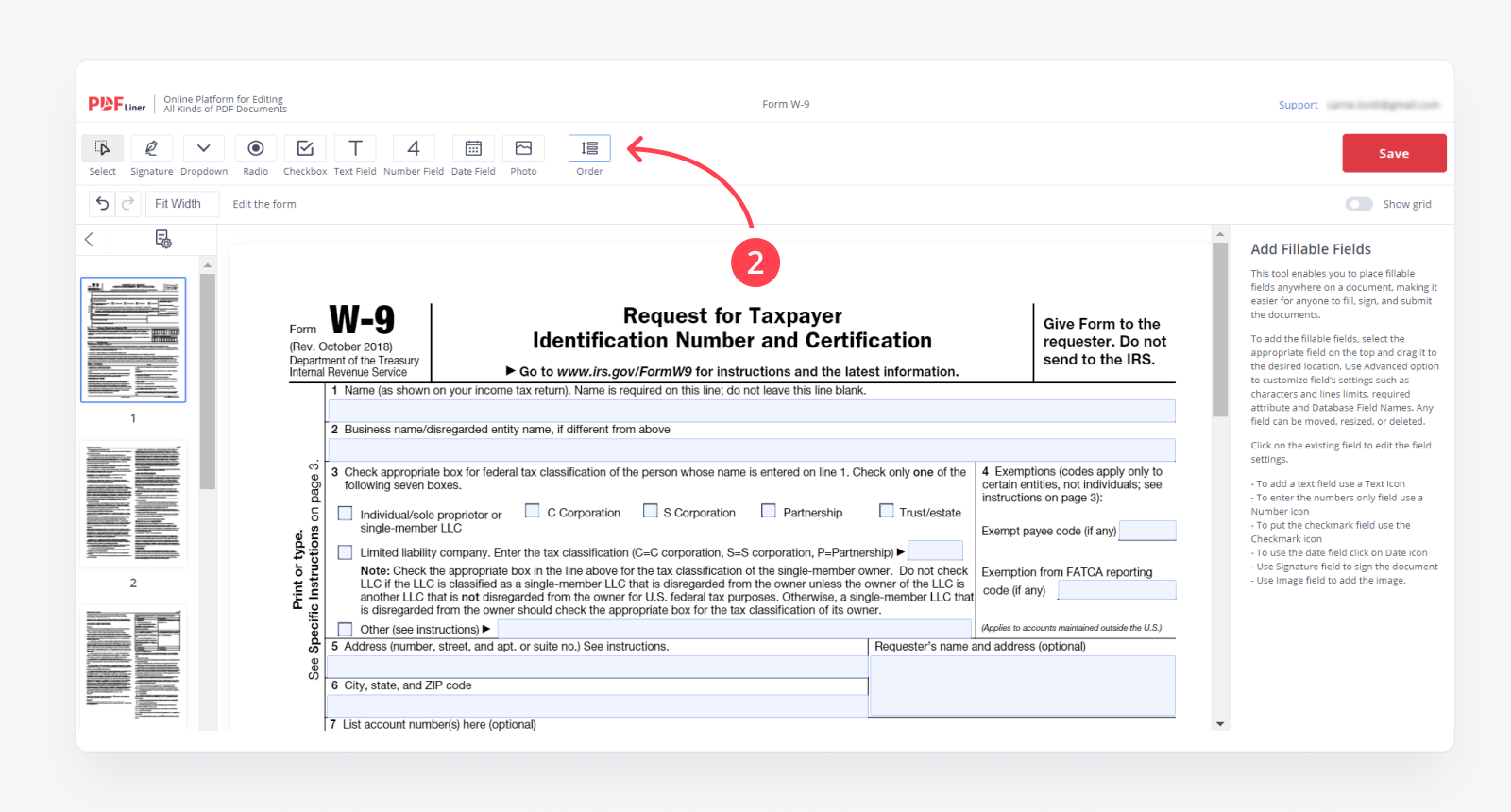Check the S Corporation box
The width and height of the screenshot is (1511, 812).
(x=651, y=511)
